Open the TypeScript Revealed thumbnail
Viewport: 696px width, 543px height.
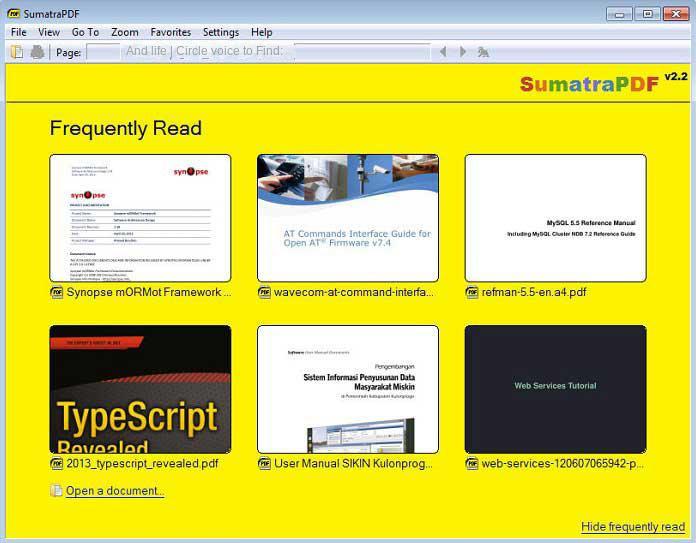(x=140, y=389)
